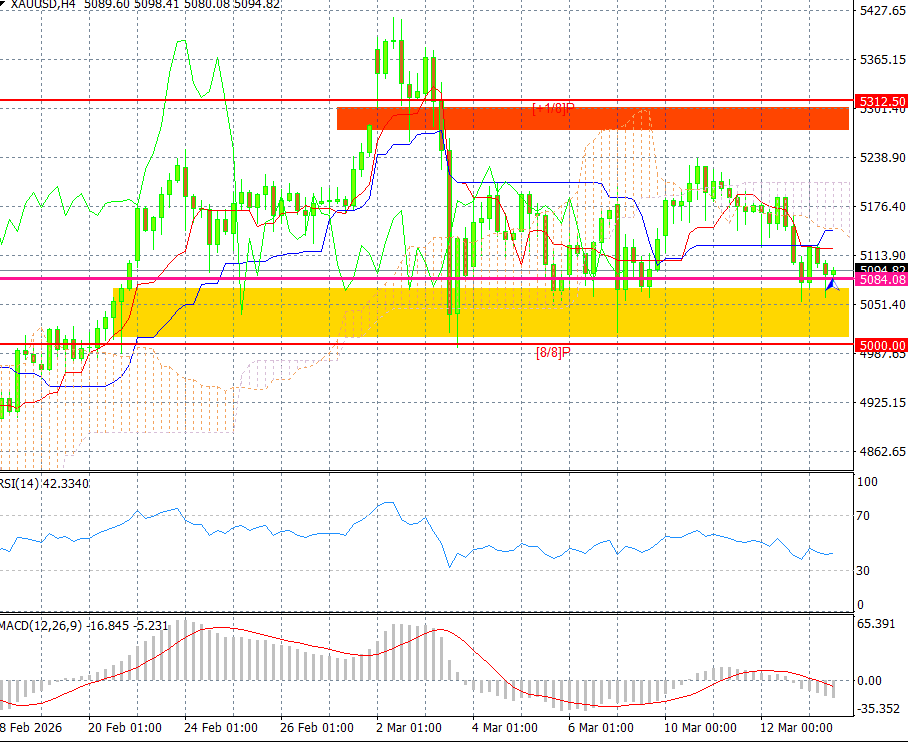908x742 pixels.
Task: Click the MACD scale value 0.00
Action: coord(869,681)
